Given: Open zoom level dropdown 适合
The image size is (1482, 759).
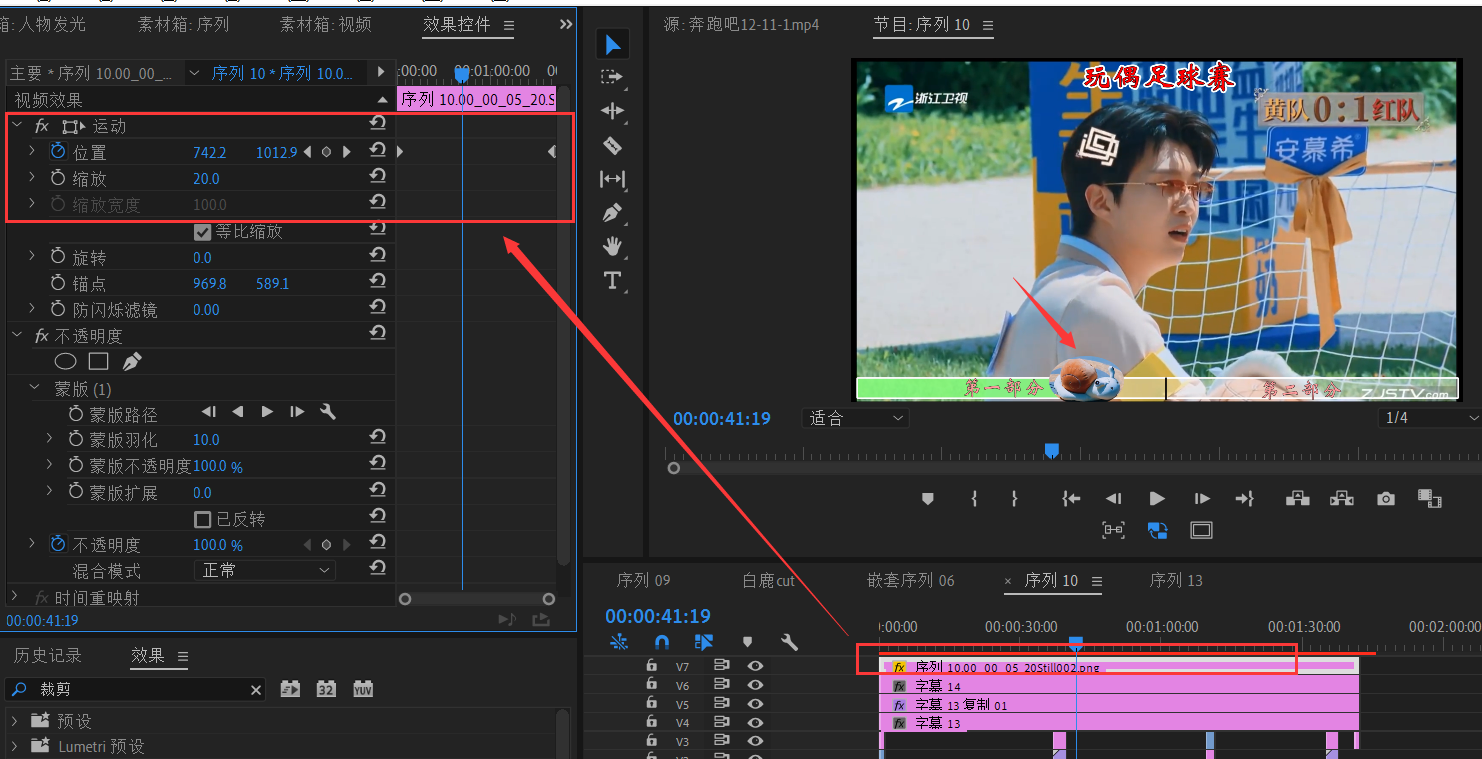Looking at the screenshot, I should (855, 418).
